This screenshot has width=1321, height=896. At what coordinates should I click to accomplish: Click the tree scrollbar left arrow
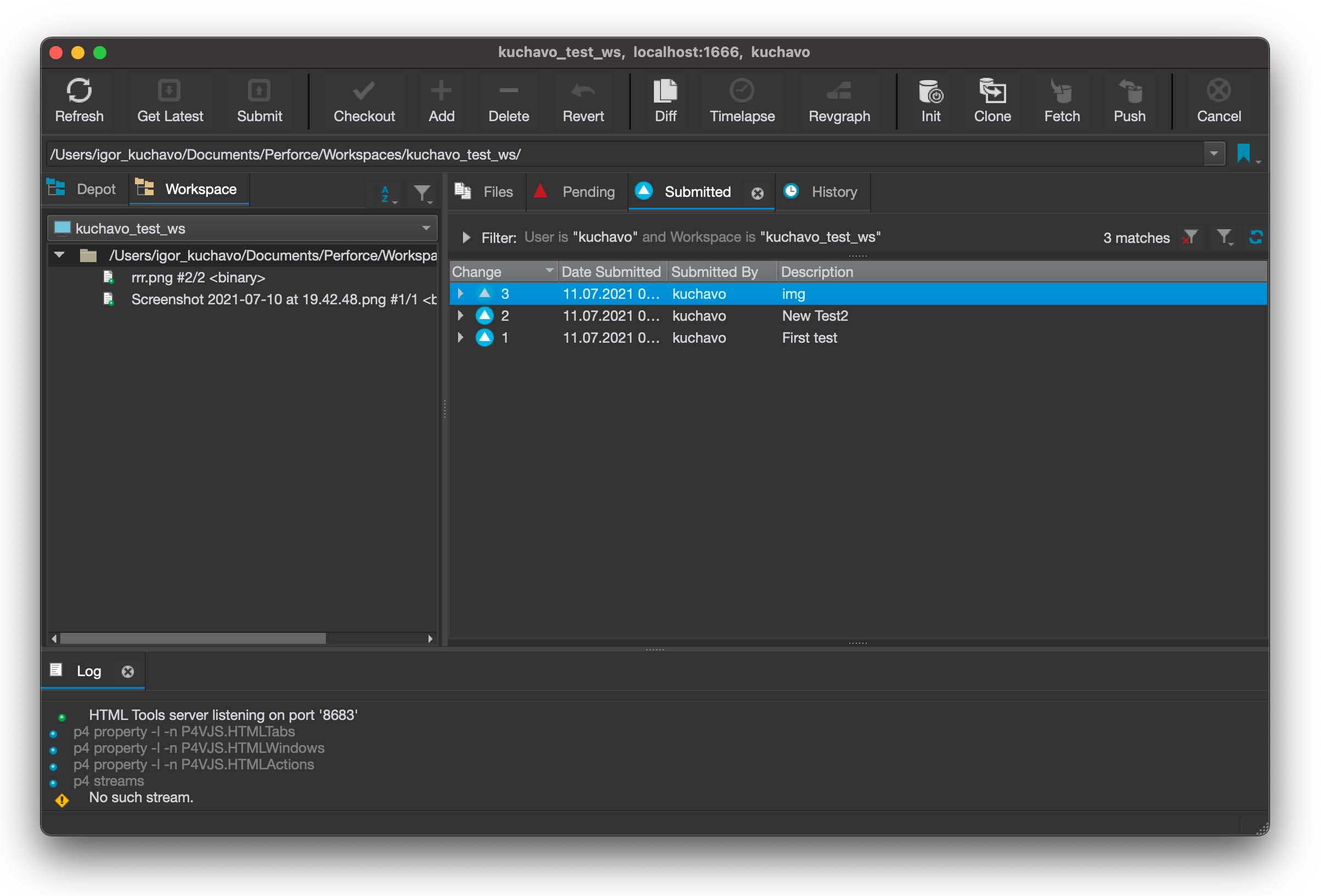click(54, 639)
